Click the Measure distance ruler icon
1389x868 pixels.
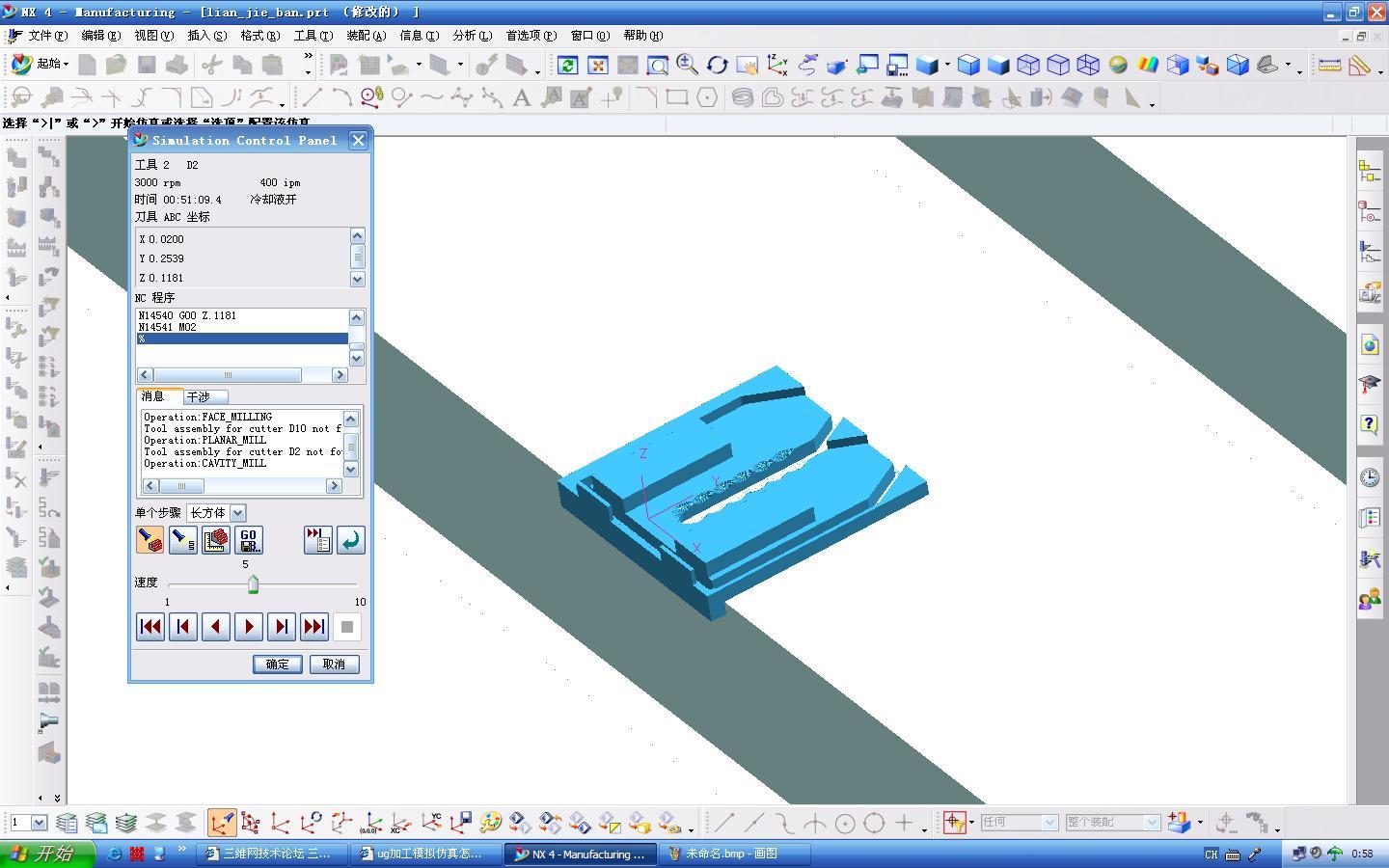[x=1330, y=65]
